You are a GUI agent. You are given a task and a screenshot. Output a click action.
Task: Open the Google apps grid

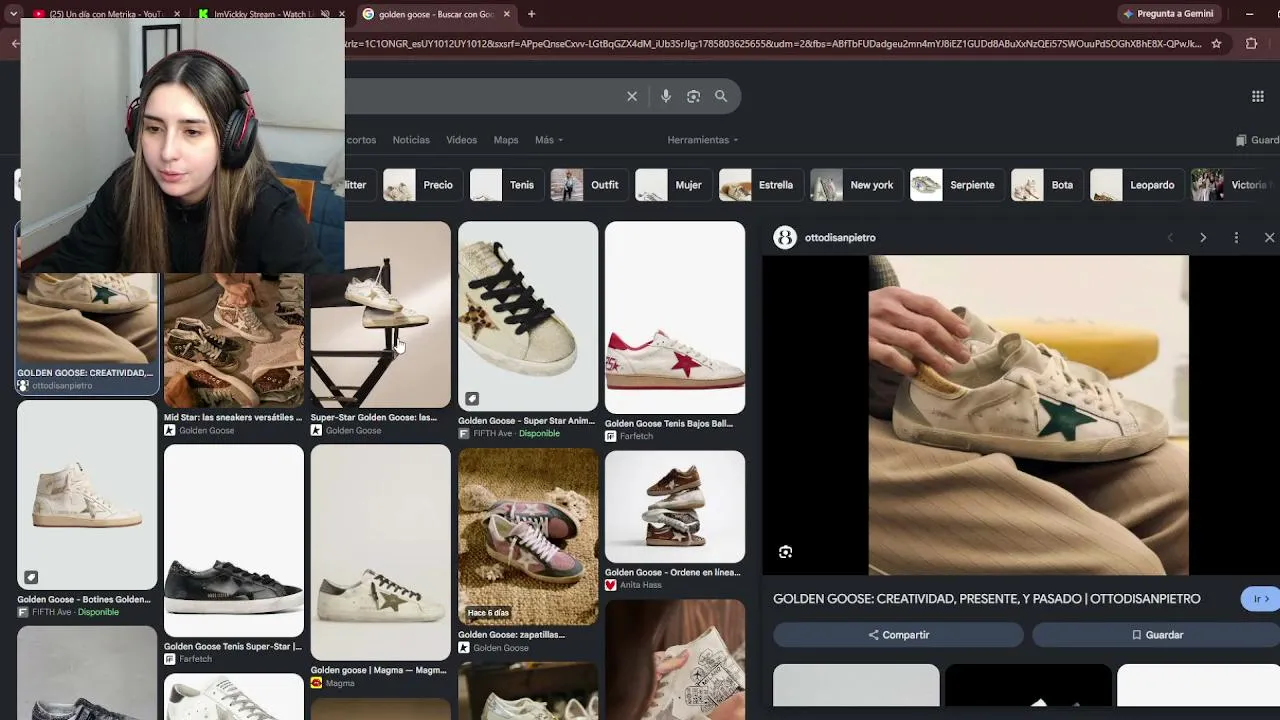click(x=1258, y=96)
